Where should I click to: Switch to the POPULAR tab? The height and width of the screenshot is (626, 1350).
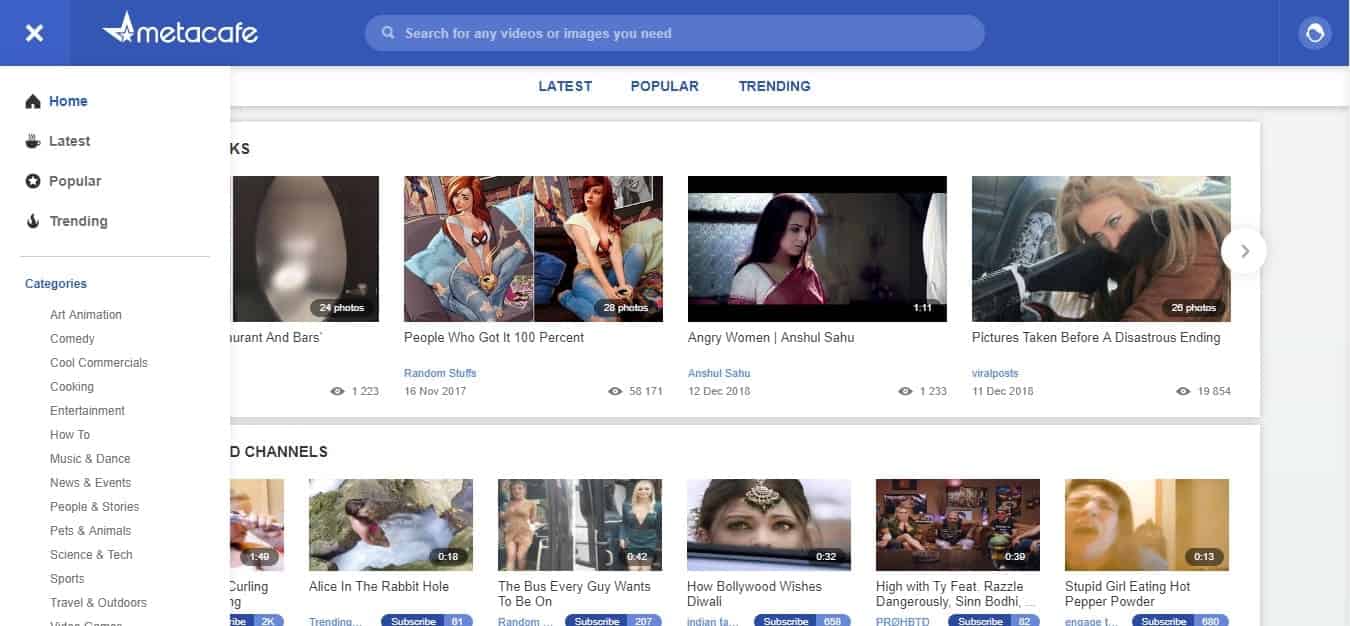coord(664,86)
